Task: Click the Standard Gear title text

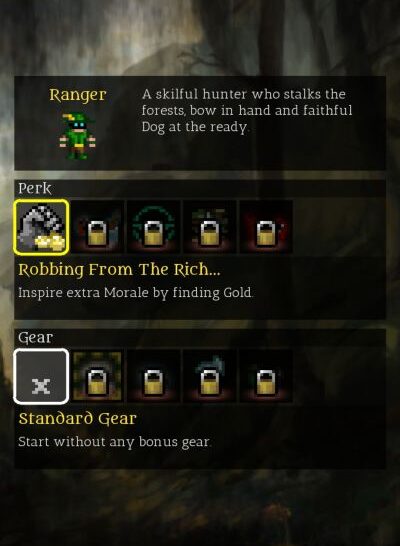Action: point(77,418)
